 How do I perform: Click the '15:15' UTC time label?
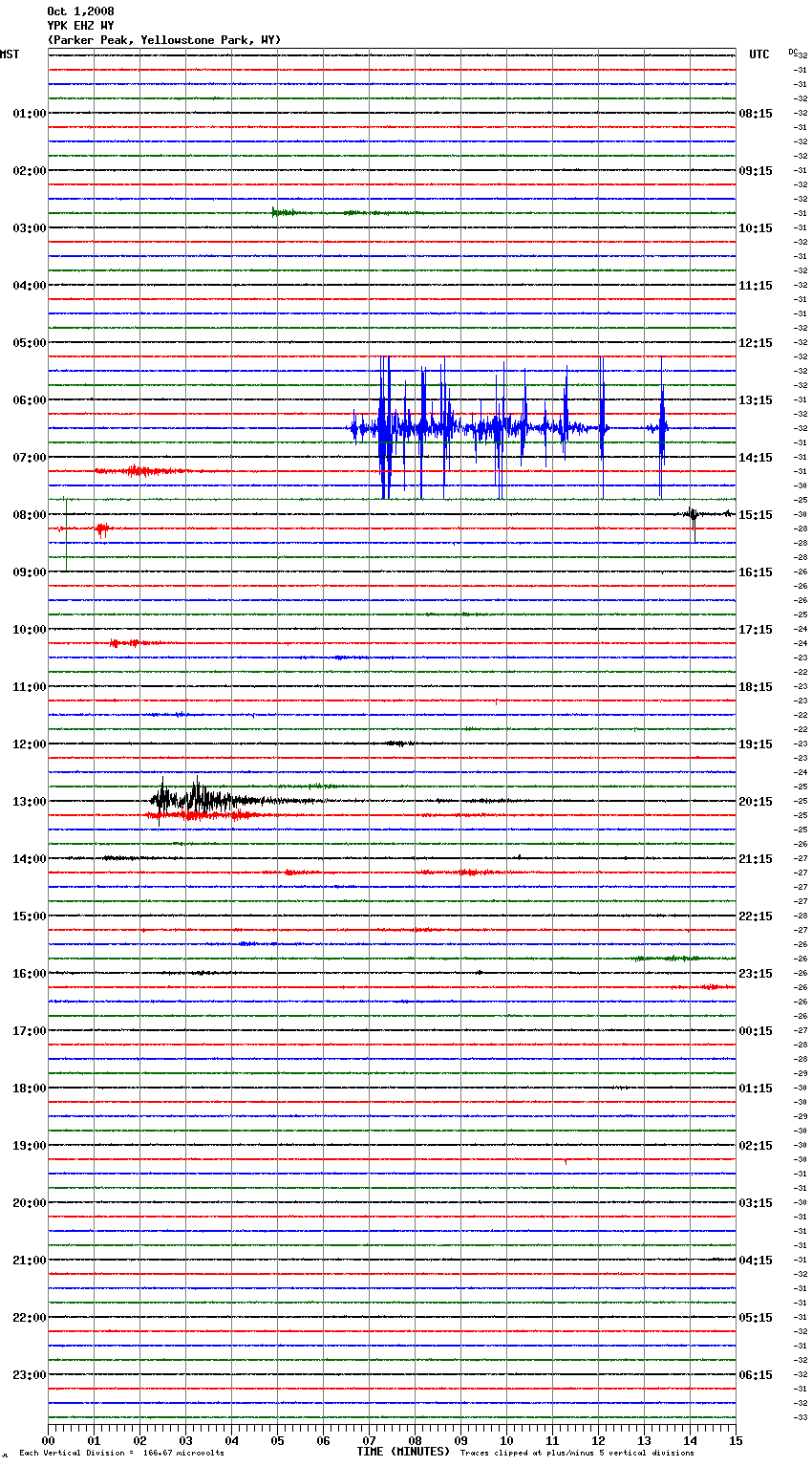coord(756,515)
